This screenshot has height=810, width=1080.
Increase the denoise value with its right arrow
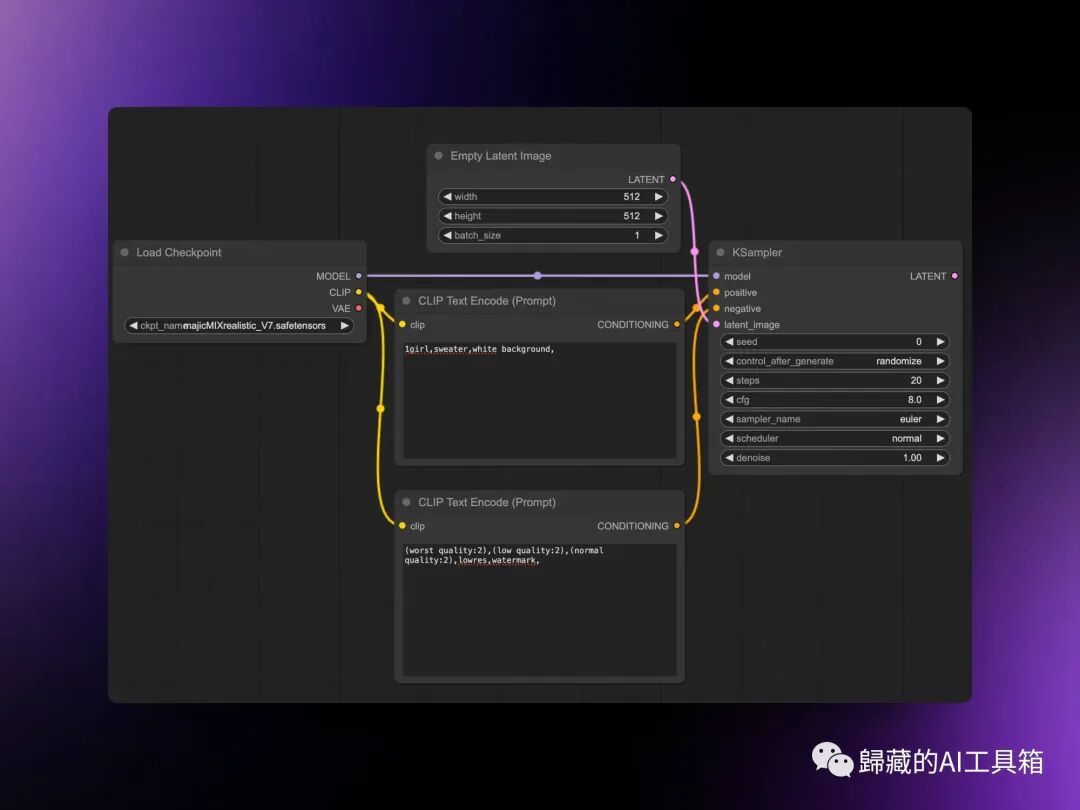pos(940,457)
